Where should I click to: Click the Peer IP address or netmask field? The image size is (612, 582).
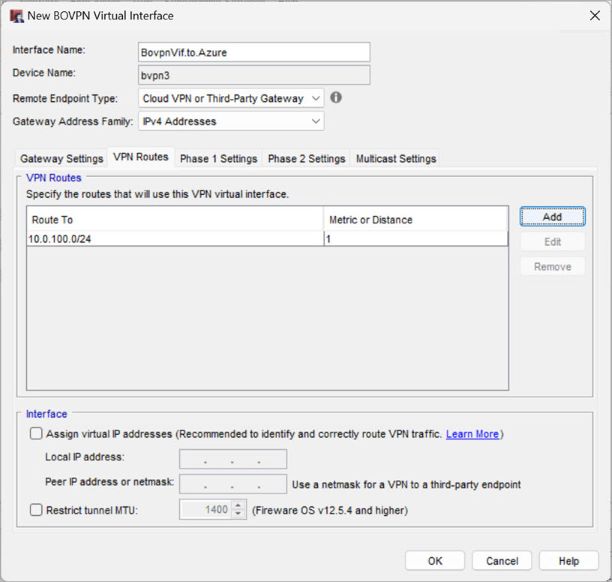pos(233,484)
